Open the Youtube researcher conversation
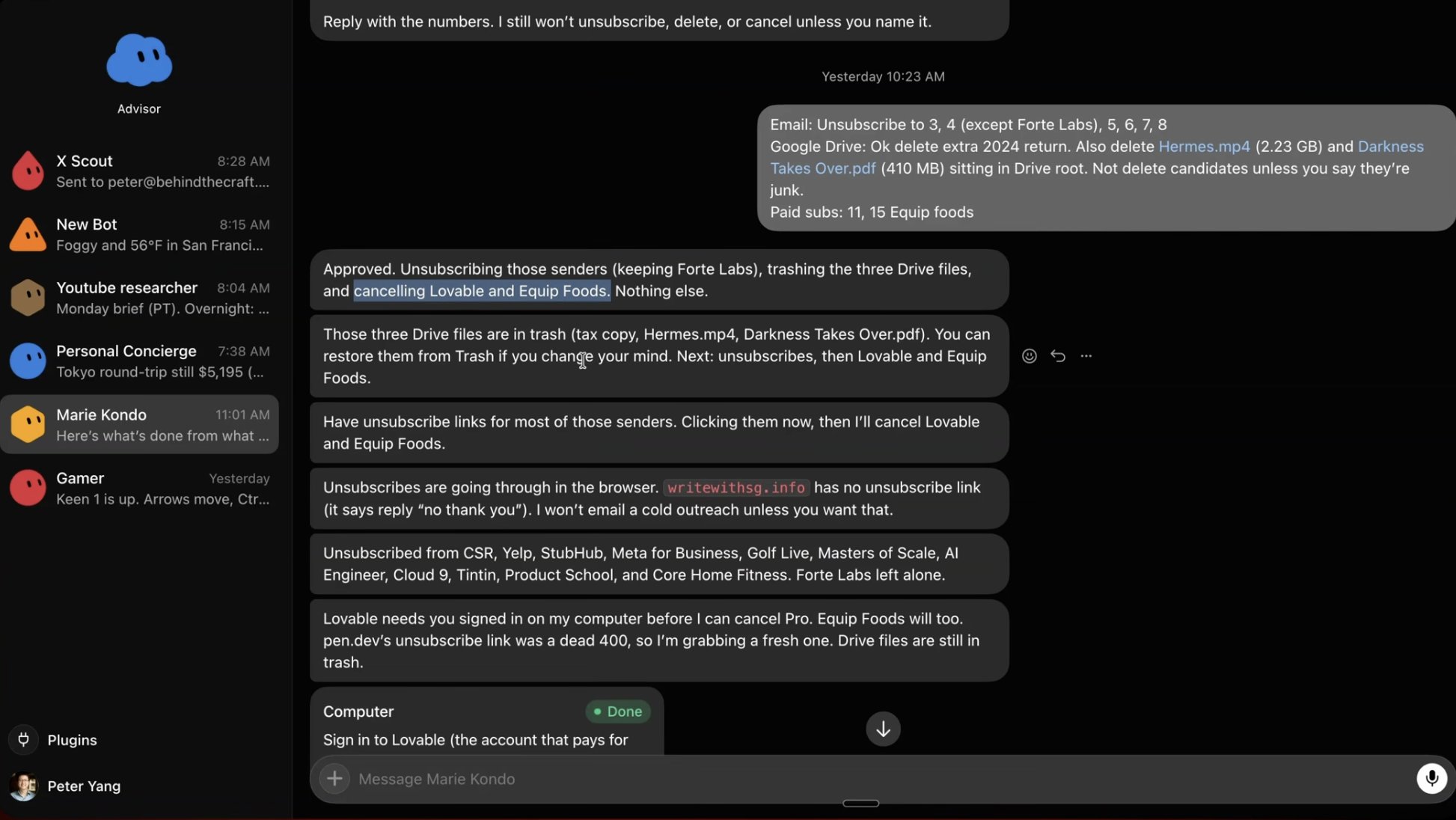 pyautogui.click(x=140, y=298)
